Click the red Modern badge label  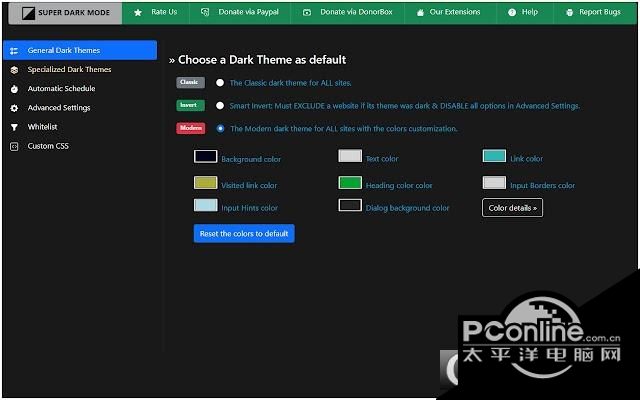coord(191,128)
